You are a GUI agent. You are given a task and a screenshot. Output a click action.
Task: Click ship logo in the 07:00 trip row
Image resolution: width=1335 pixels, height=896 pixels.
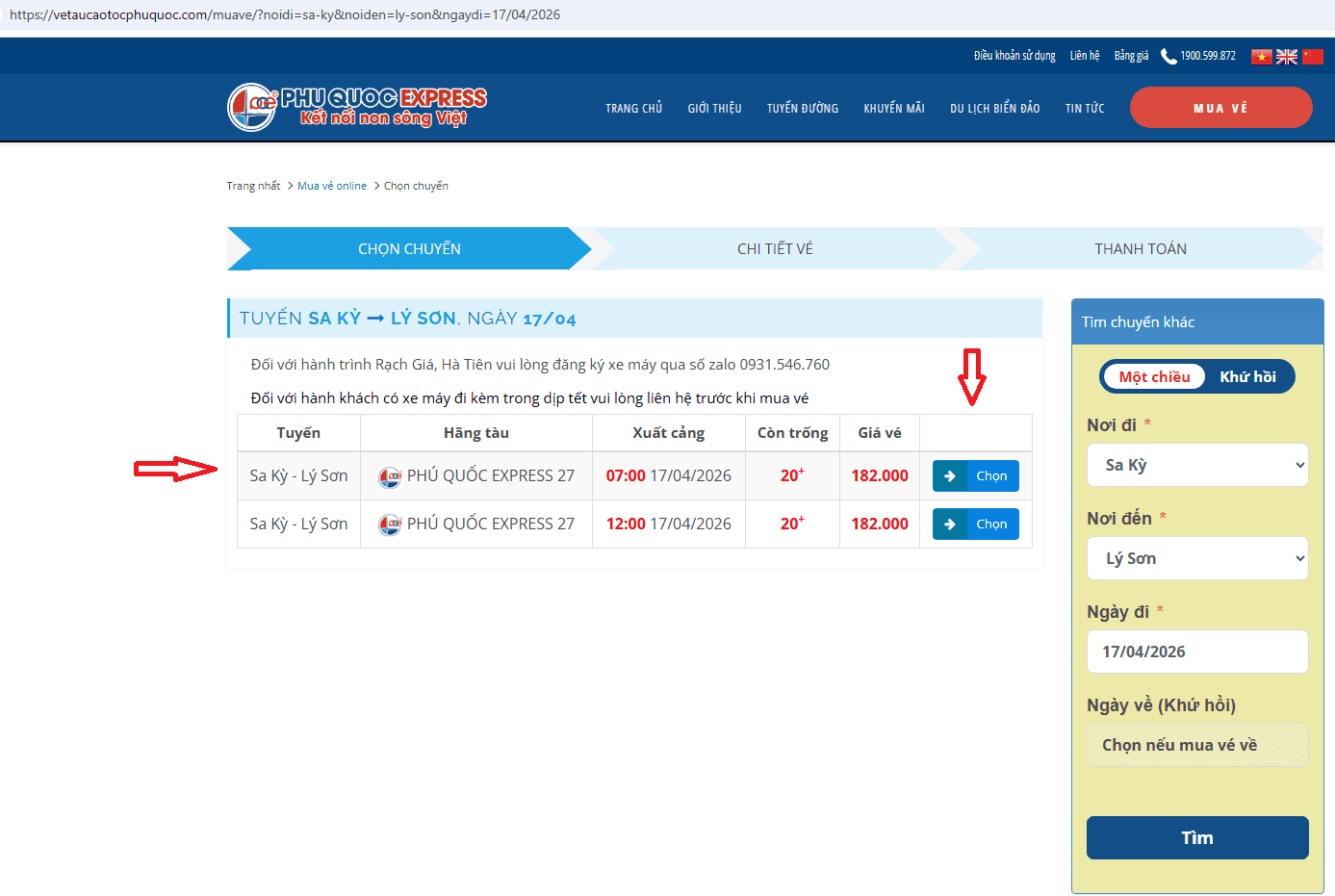390,476
